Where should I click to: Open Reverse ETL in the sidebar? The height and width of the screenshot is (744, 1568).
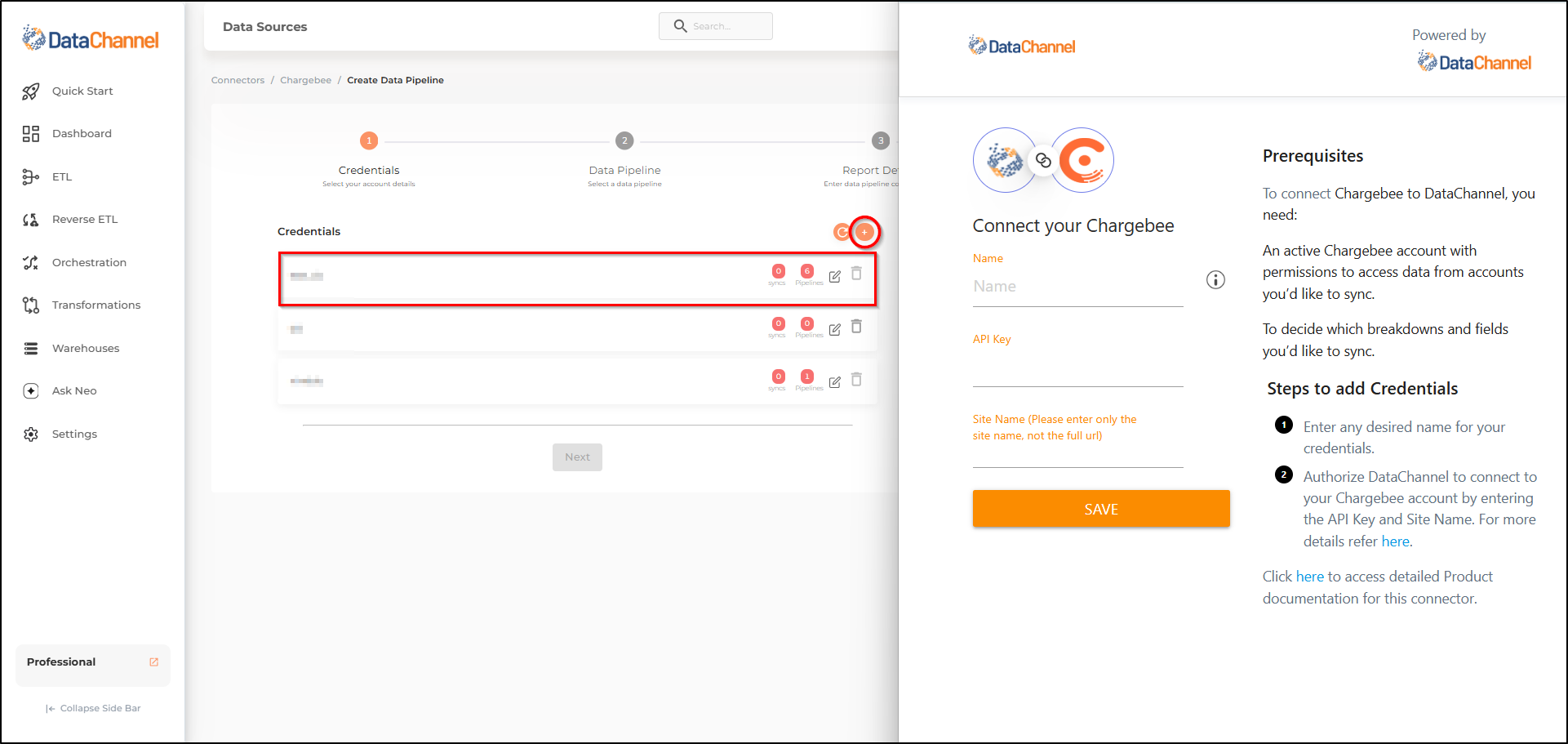click(85, 220)
